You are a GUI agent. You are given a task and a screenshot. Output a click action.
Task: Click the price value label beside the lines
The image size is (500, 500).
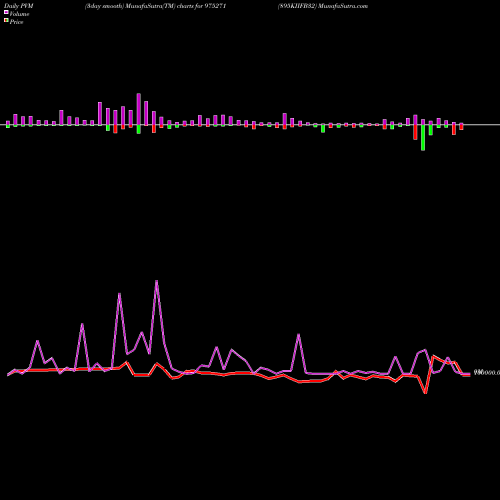point(487,373)
